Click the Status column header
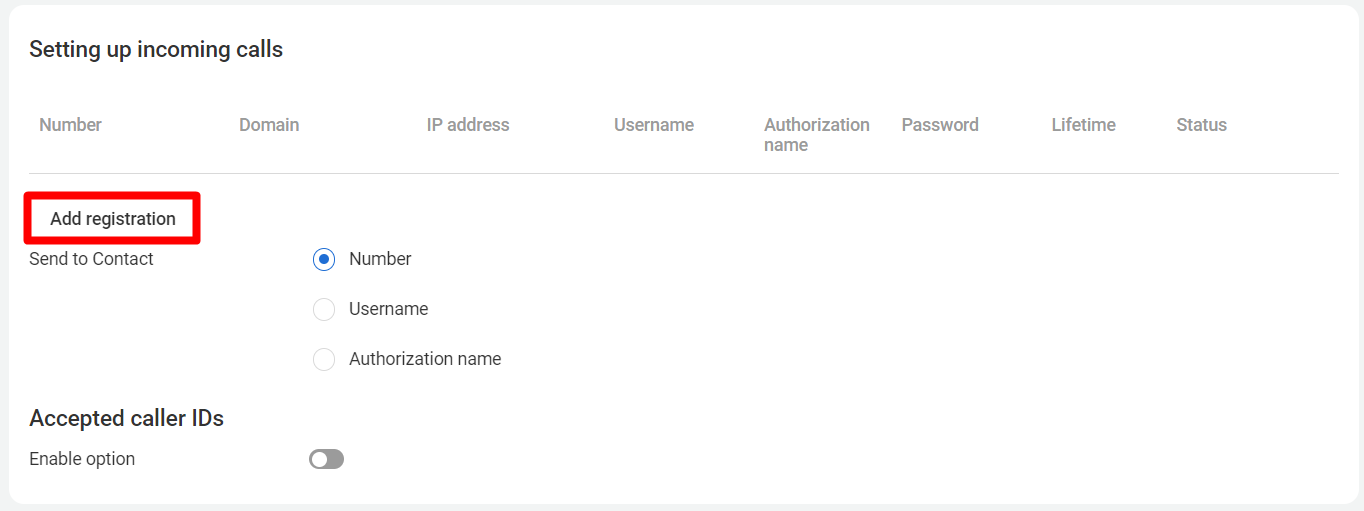The height and width of the screenshot is (511, 1364). (1201, 125)
